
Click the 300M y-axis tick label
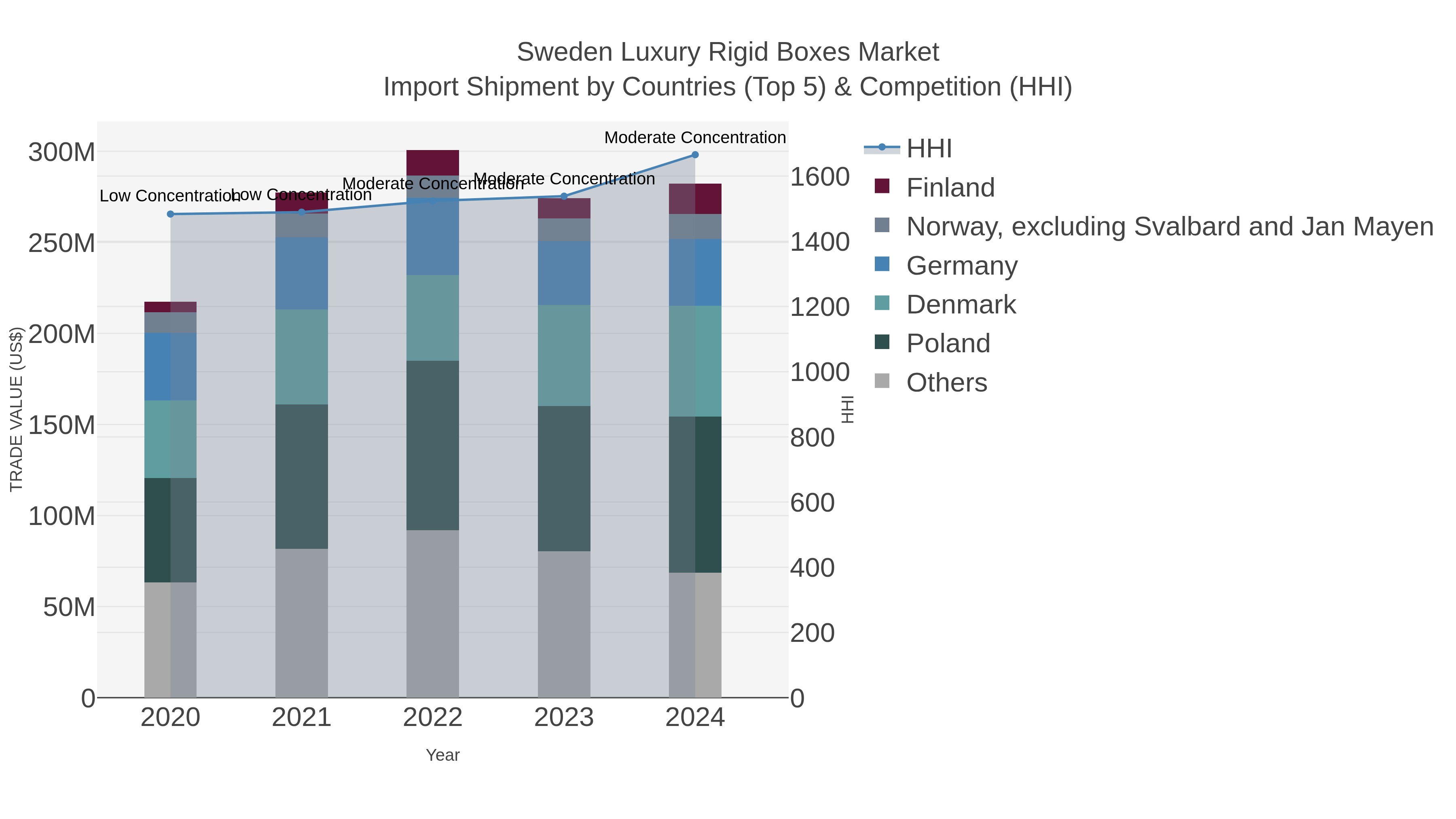coord(61,152)
